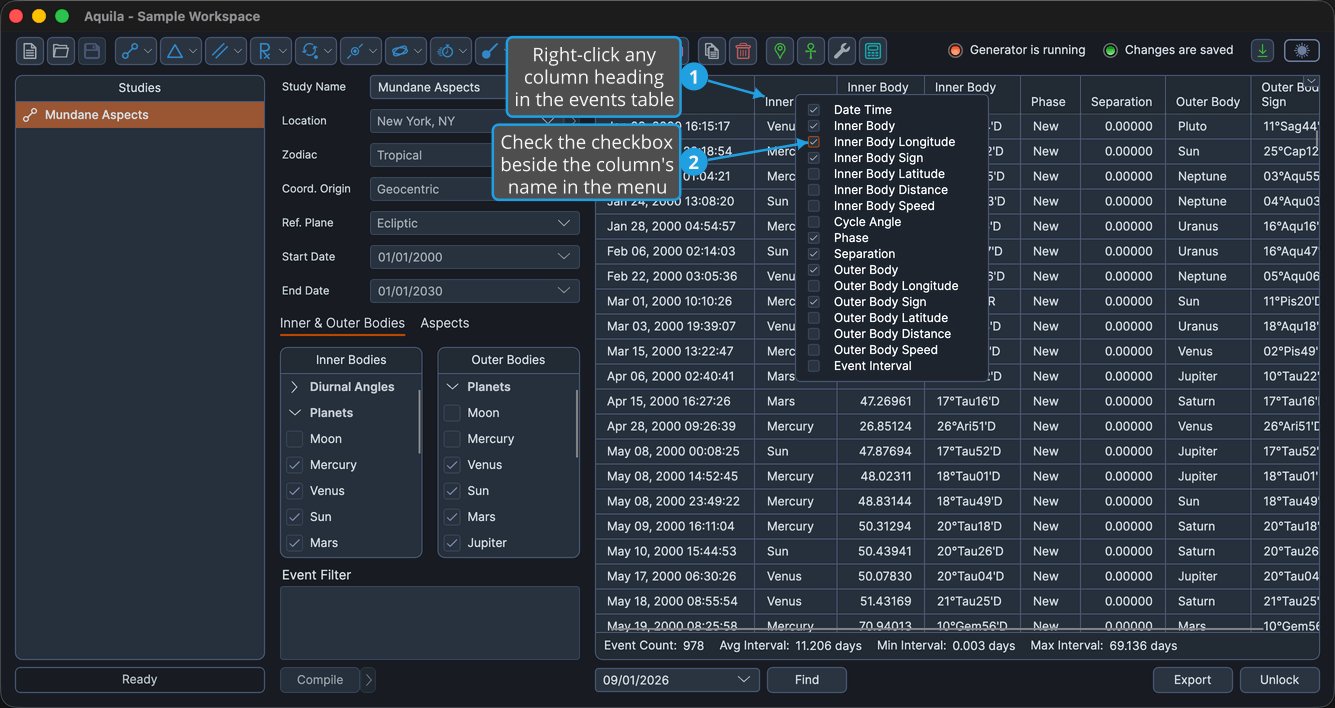
Task: Uncheck Jupiter in the Outer Bodies list
Action: click(x=452, y=543)
